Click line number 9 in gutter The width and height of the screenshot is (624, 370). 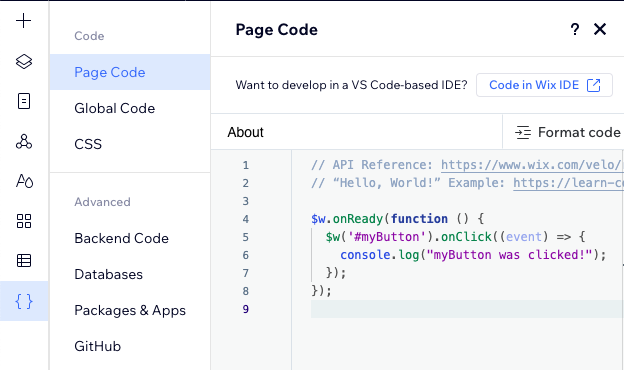coord(246,309)
